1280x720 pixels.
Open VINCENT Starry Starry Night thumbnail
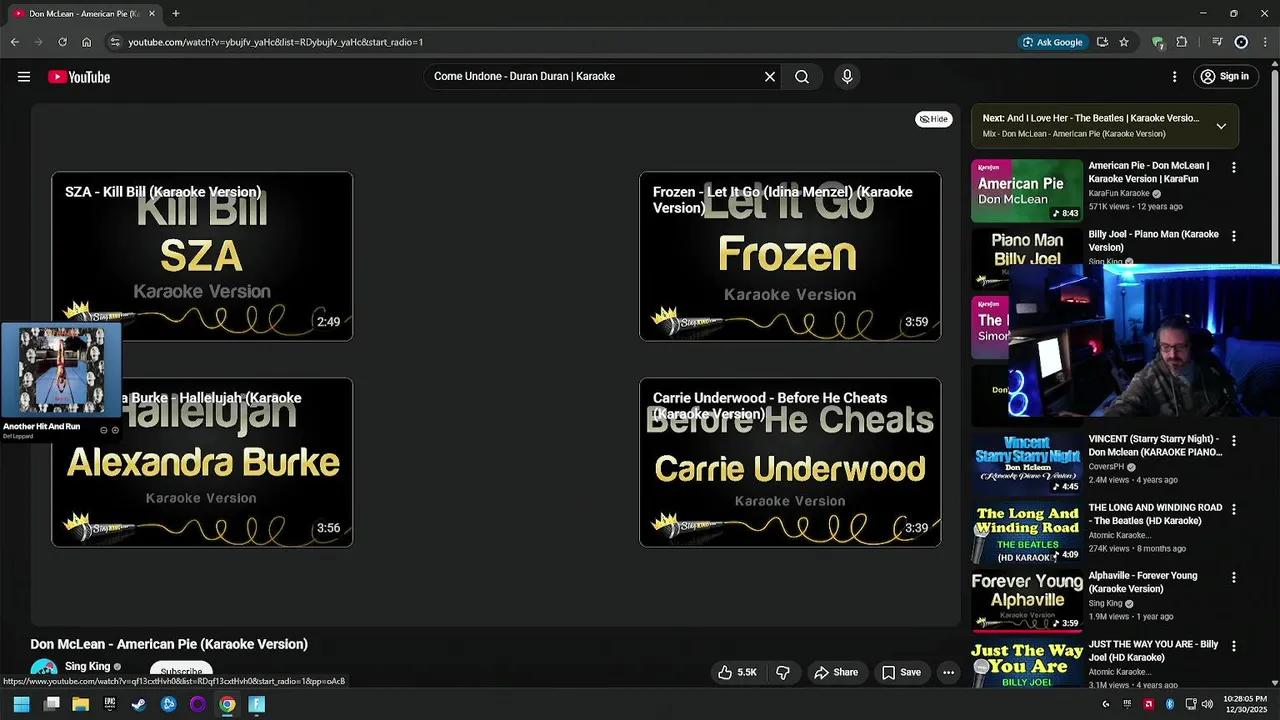tap(1027, 463)
